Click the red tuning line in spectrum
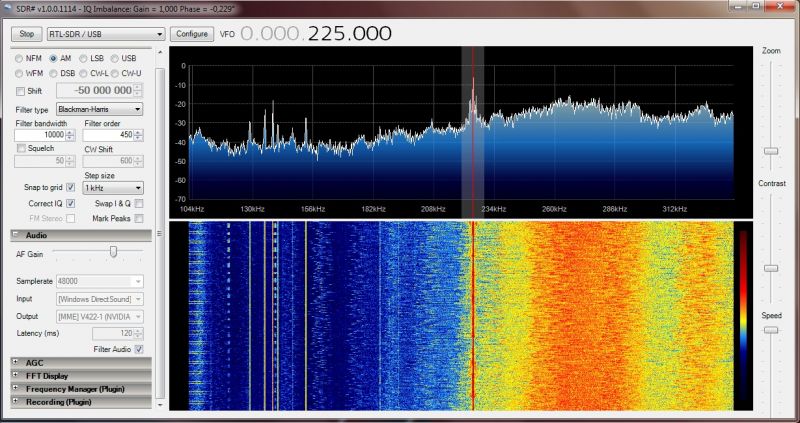Viewport: 800px width, 423px height. click(473, 133)
